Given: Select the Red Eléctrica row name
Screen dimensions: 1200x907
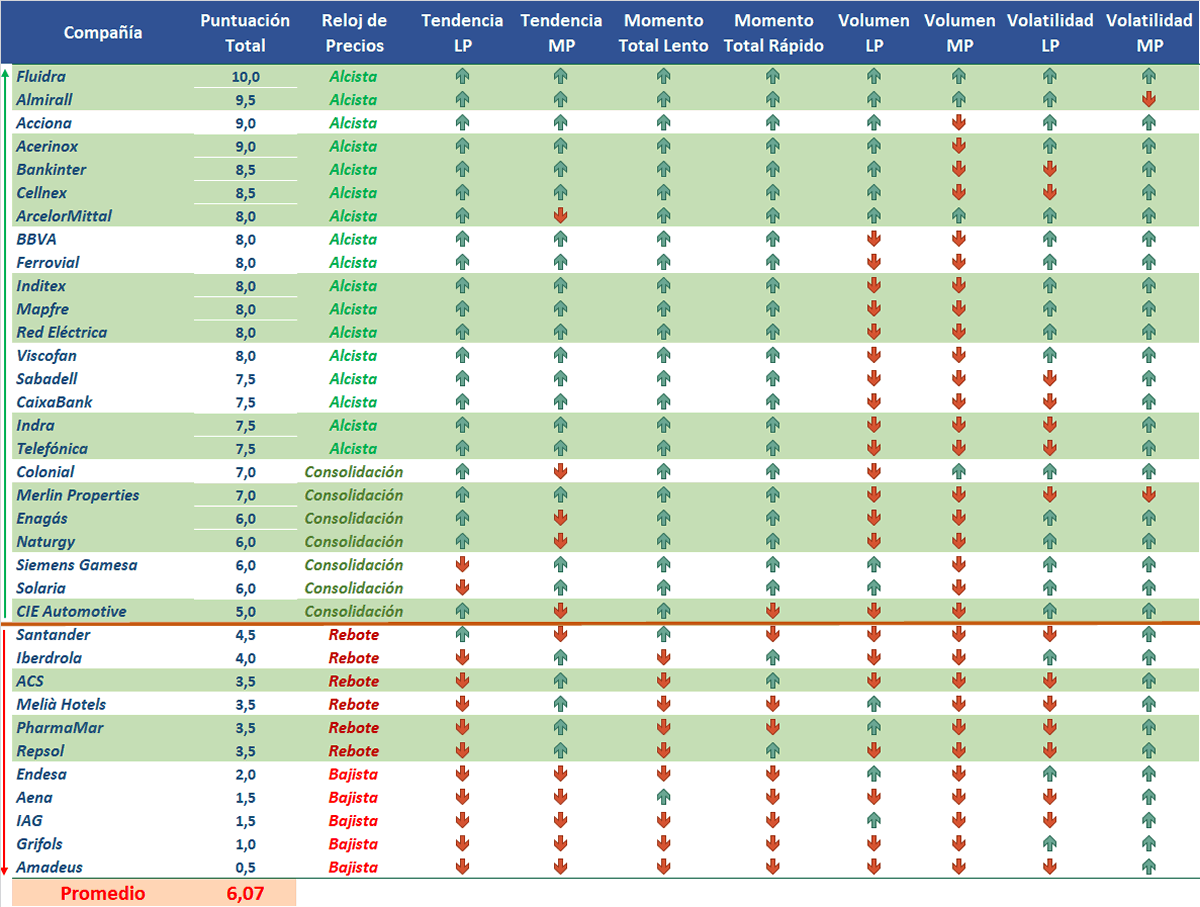Looking at the screenshot, I should (62, 332).
